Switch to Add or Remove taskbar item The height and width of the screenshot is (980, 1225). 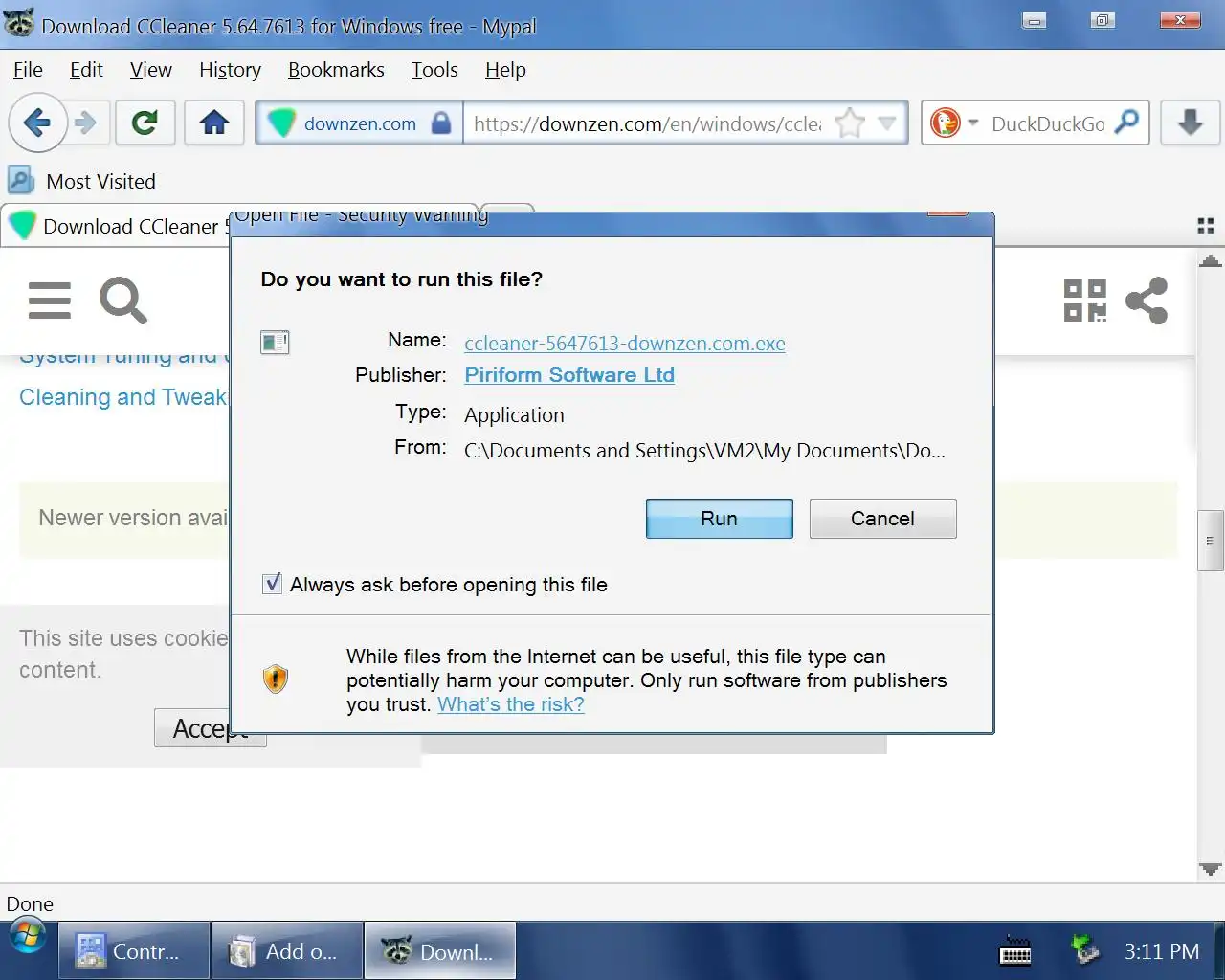[x=287, y=951]
